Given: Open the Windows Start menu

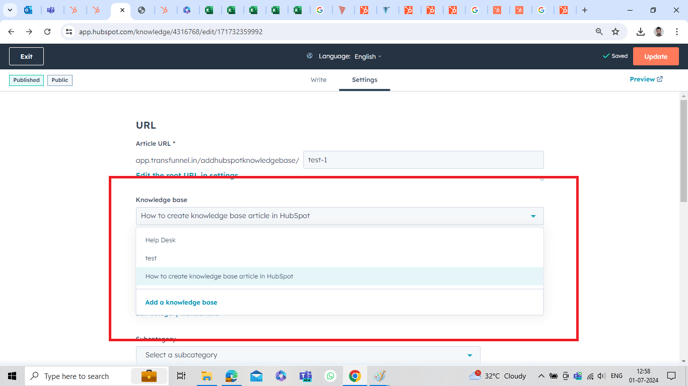Looking at the screenshot, I should click(x=12, y=376).
